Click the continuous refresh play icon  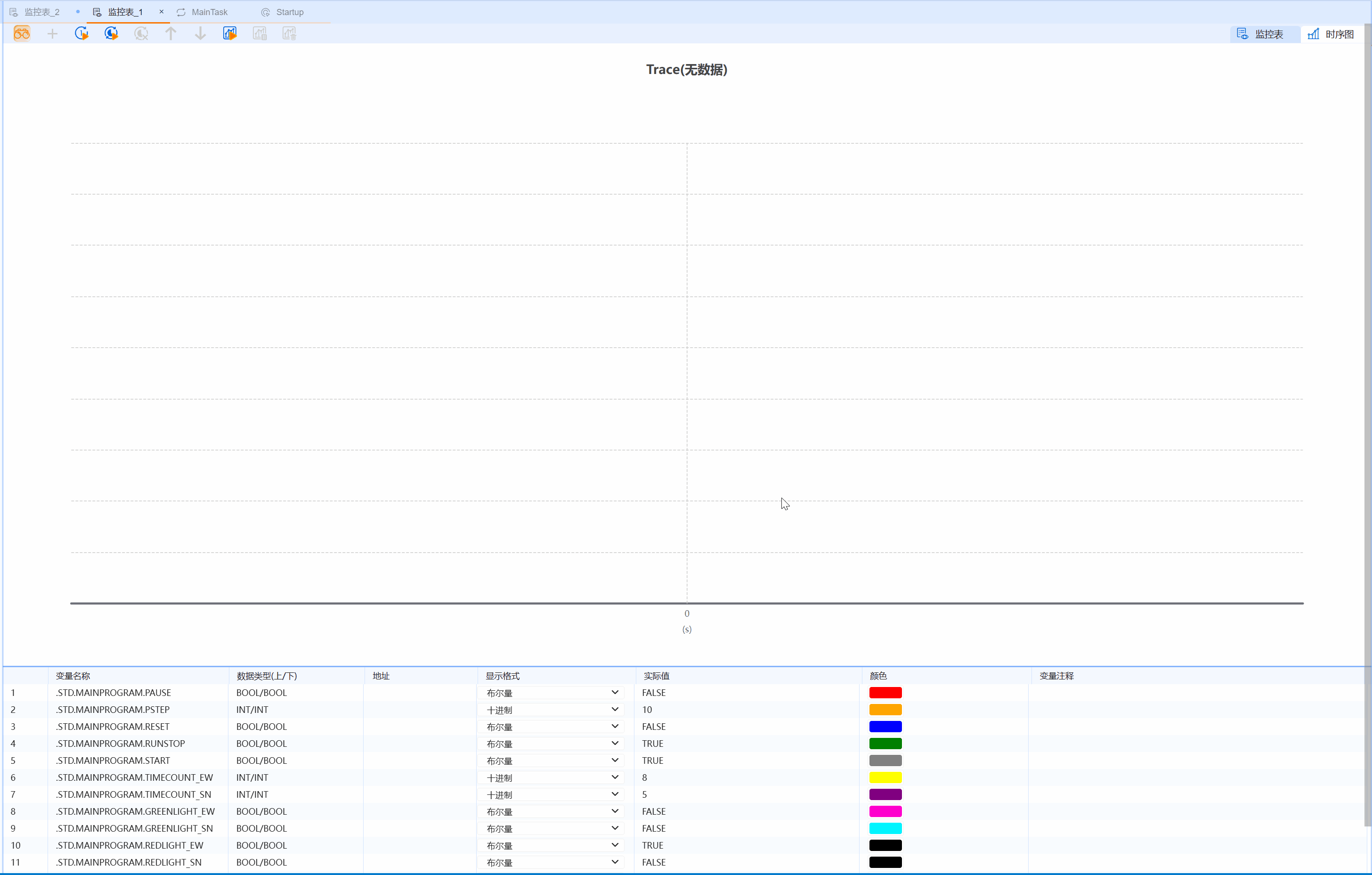tap(111, 33)
